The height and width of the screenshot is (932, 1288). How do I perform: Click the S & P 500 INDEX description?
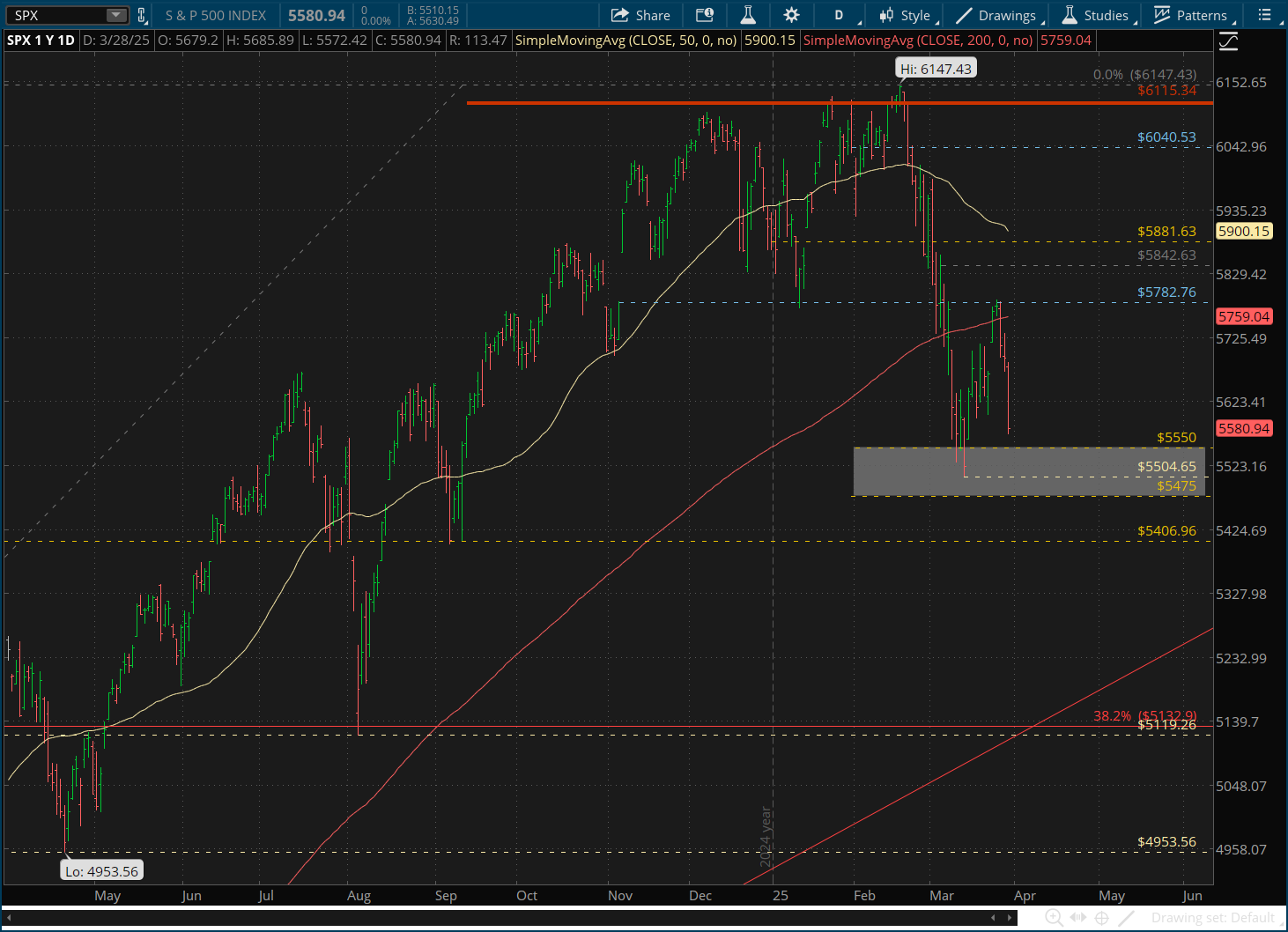[216, 15]
